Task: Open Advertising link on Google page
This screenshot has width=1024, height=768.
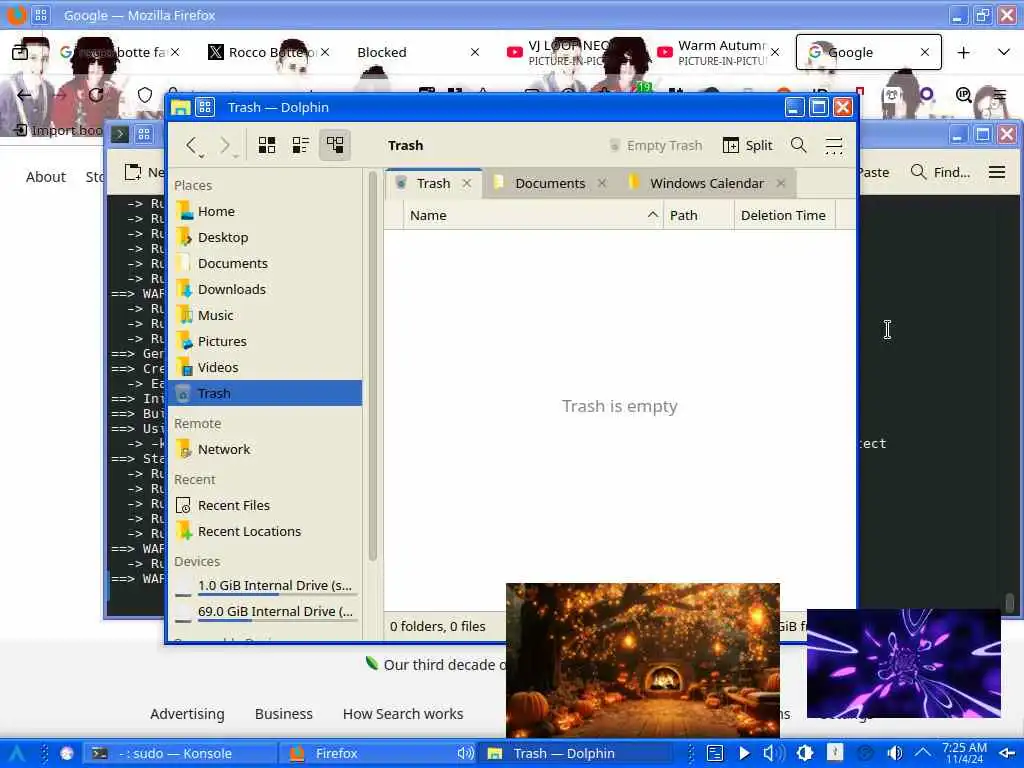Action: 187,714
